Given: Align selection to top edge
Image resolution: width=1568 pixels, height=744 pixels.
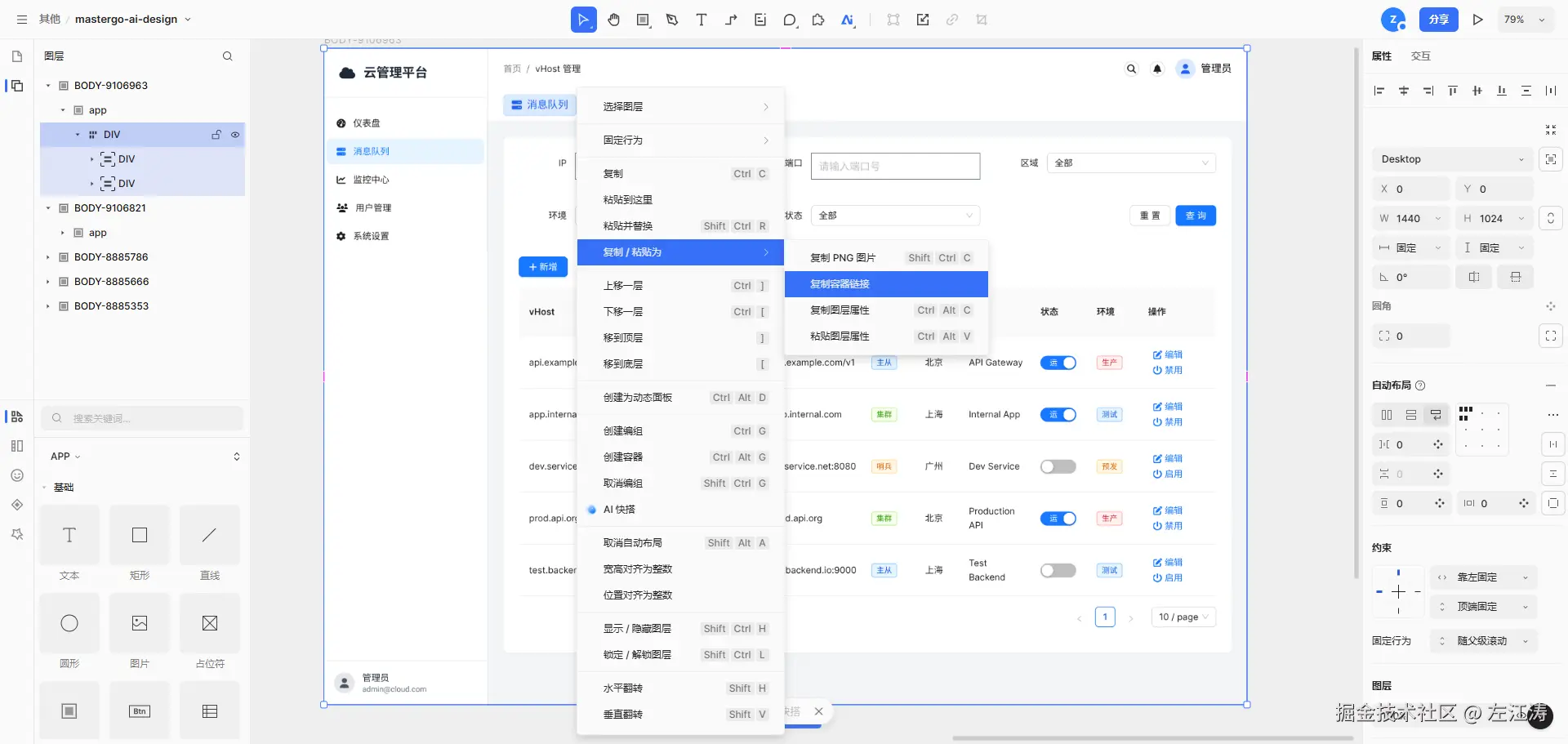Looking at the screenshot, I should point(1453,91).
